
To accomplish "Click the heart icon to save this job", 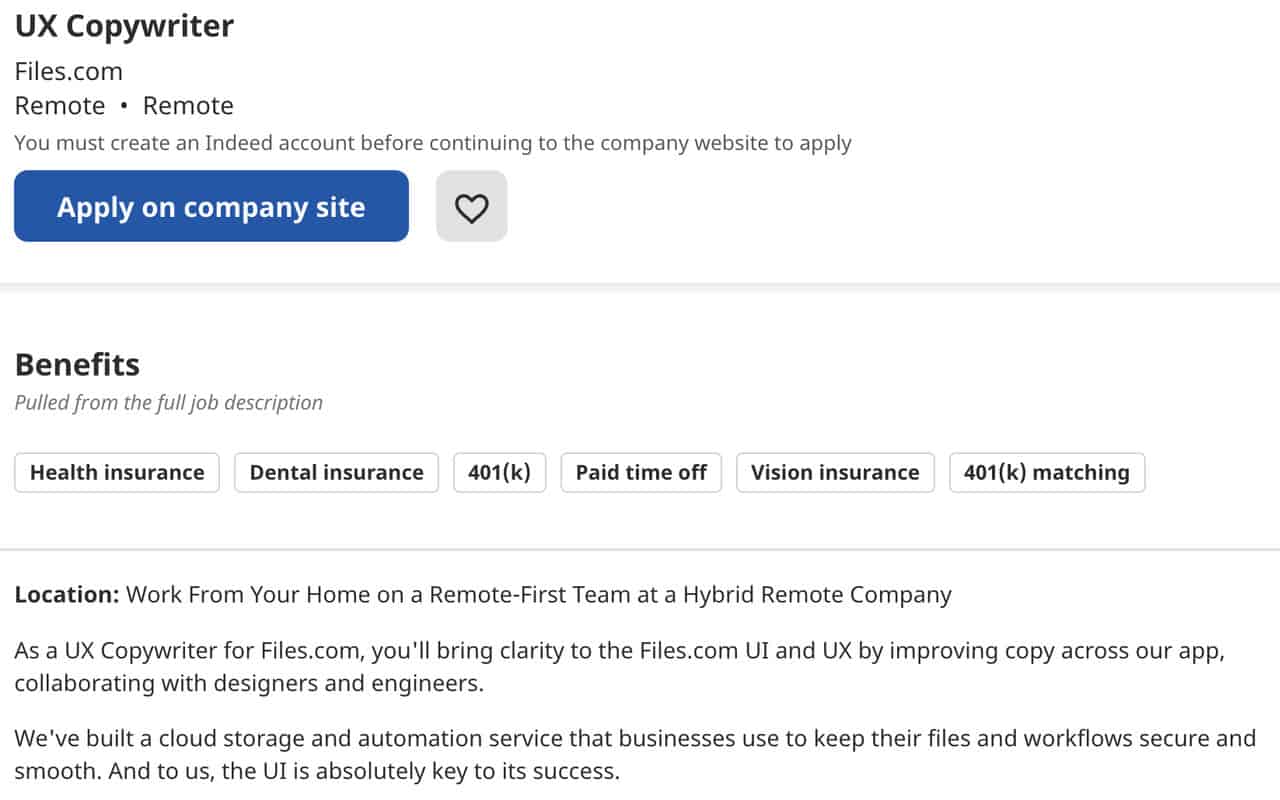I will point(471,206).
